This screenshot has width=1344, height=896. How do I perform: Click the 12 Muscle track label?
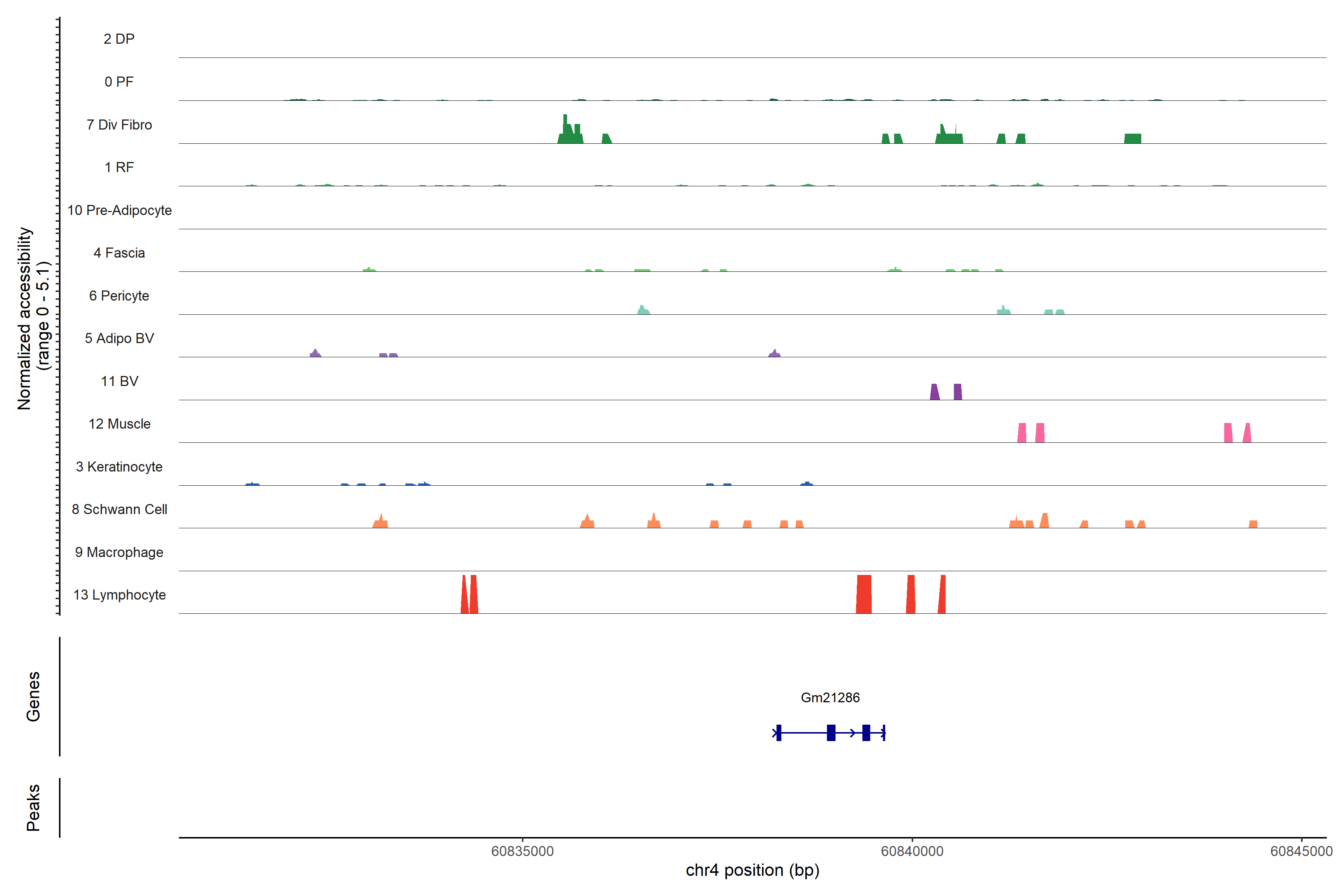[x=119, y=424]
